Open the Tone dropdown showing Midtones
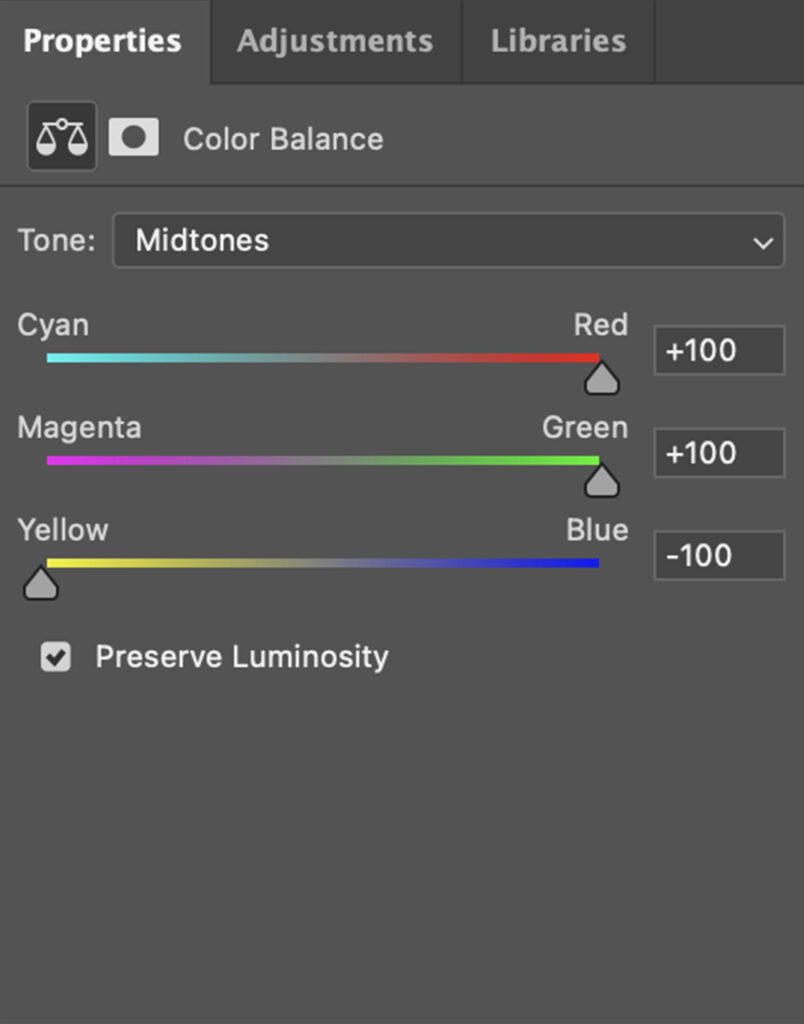Viewport: 804px width, 1024px height. [448, 241]
